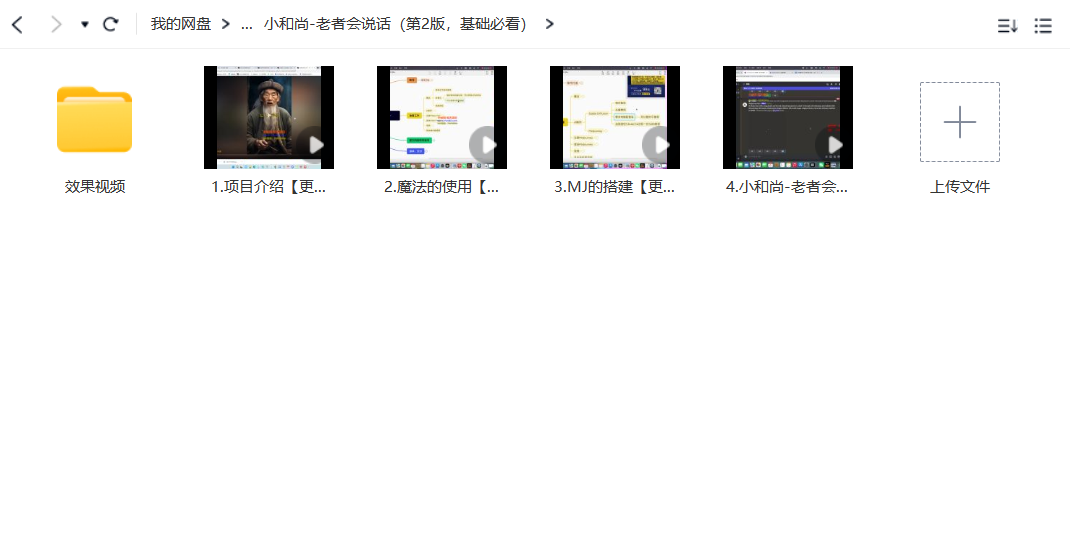Refresh the current folder listing
This screenshot has width=1070, height=549.
[111, 25]
